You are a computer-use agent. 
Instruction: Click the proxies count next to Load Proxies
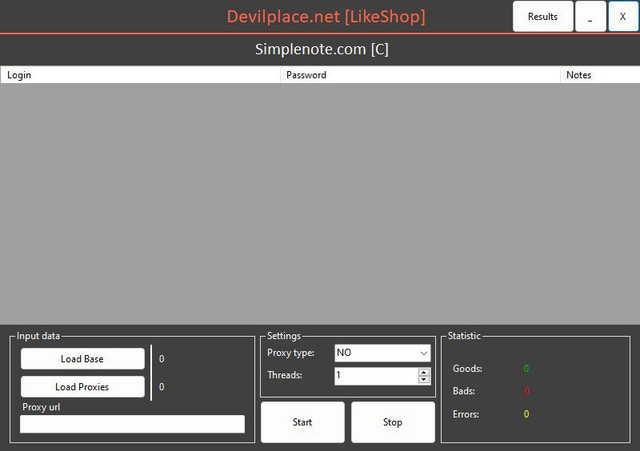coord(162,387)
